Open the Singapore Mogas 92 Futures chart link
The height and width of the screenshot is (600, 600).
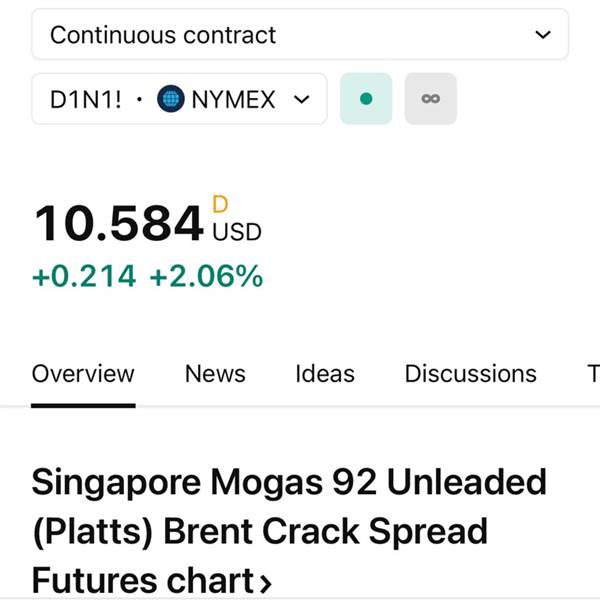click(289, 531)
